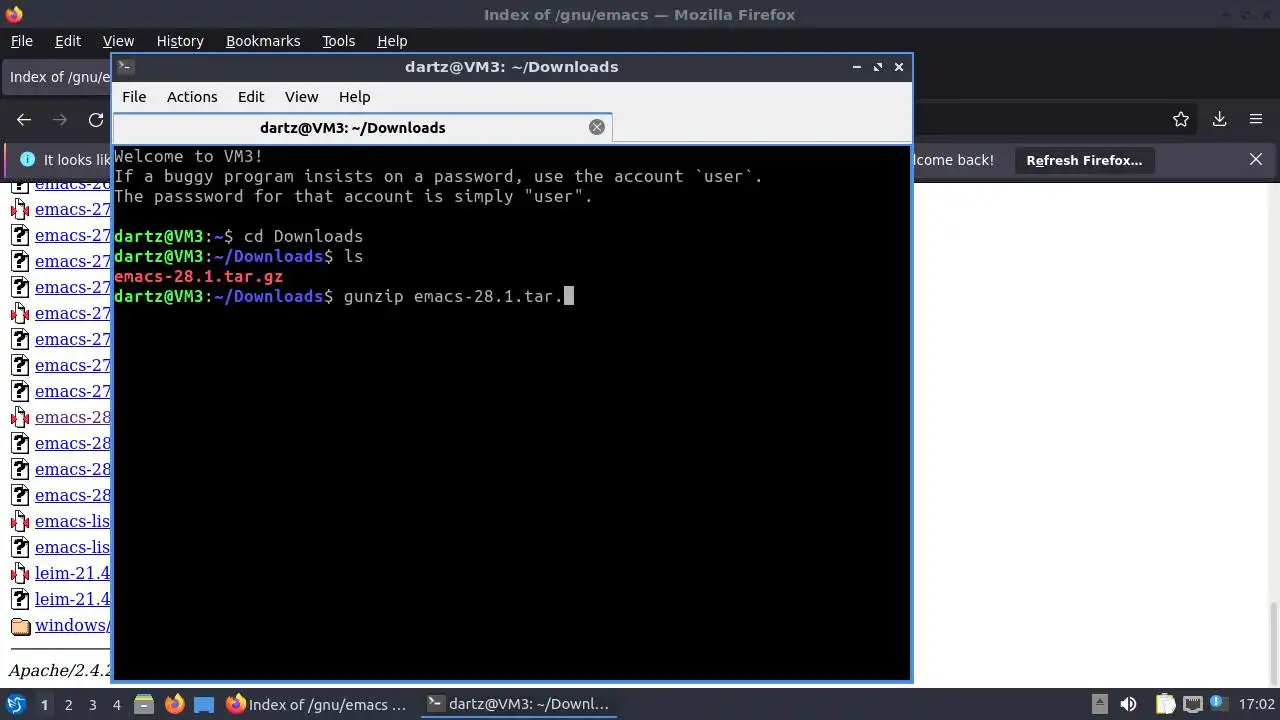
Task: Open the volume control tray icon
Action: [1128, 704]
